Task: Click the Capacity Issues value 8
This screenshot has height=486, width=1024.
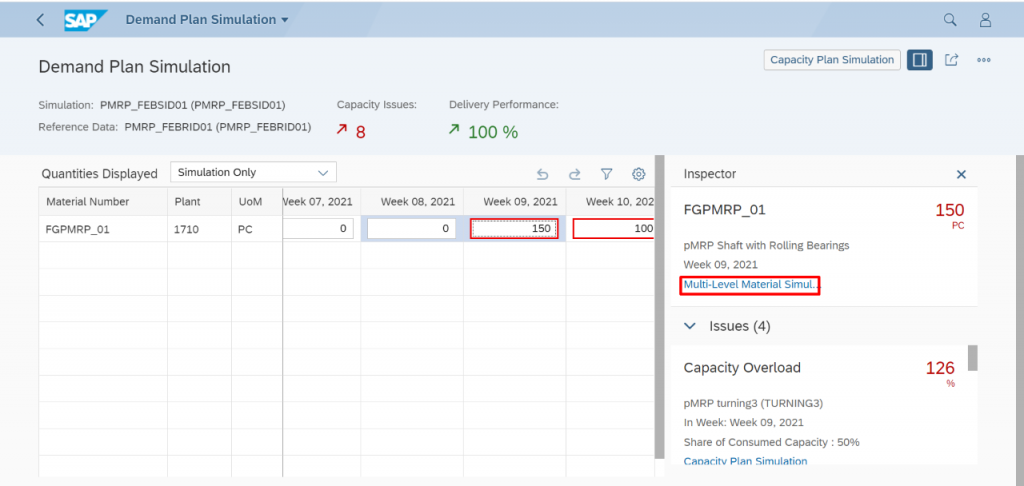Action: click(x=360, y=133)
